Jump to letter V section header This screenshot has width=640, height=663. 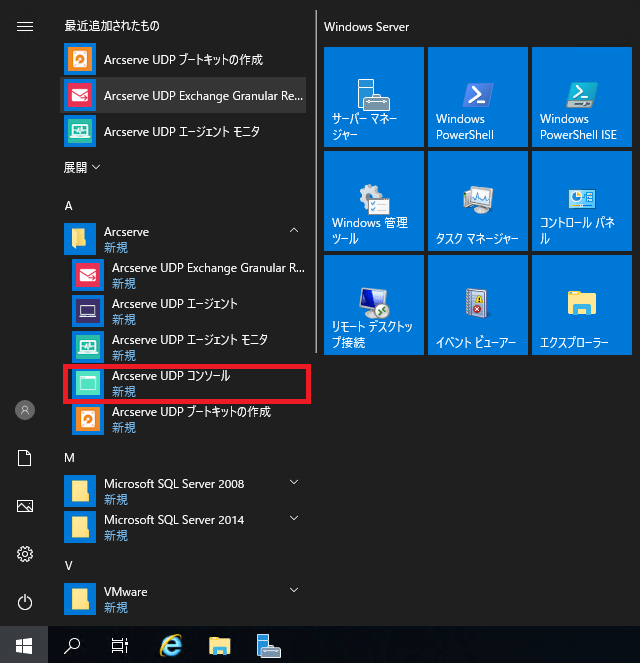coord(68,566)
